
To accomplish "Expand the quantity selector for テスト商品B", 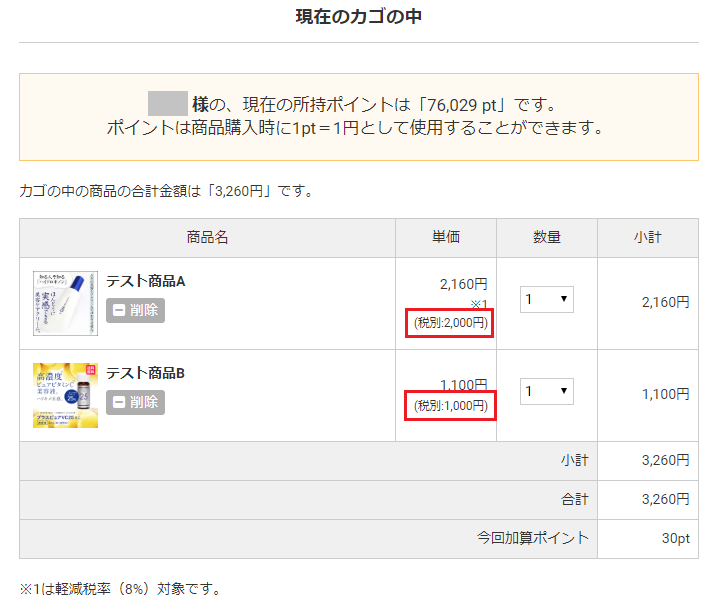I will [546, 391].
